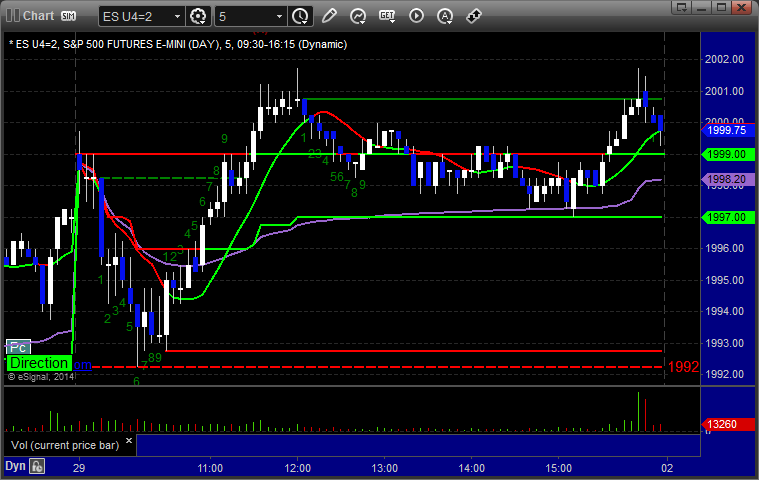Click the 1994.00 price axis label
The height and width of the screenshot is (480, 759).
pyautogui.click(x=724, y=311)
